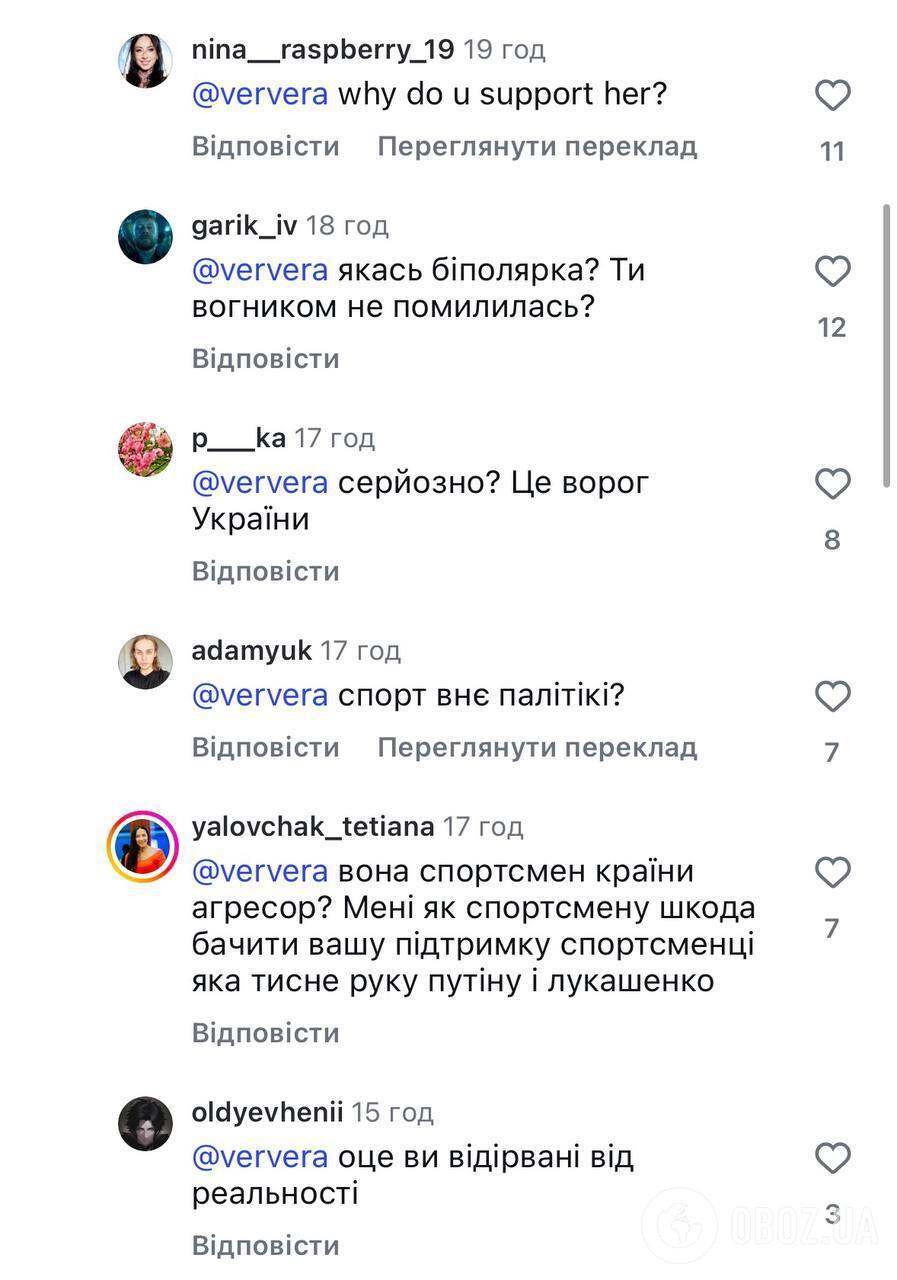Viewport: 897px width, 1280px height.
Task: Like yalovchak_tetiana's comment
Action: (833, 872)
